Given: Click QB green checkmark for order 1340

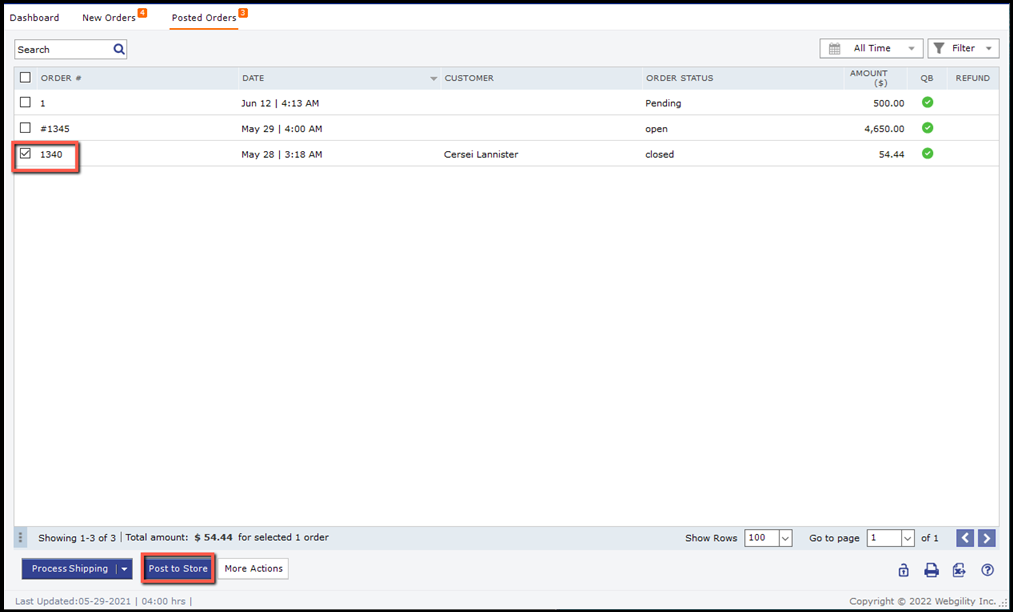Looking at the screenshot, I should [x=927, y=154].
